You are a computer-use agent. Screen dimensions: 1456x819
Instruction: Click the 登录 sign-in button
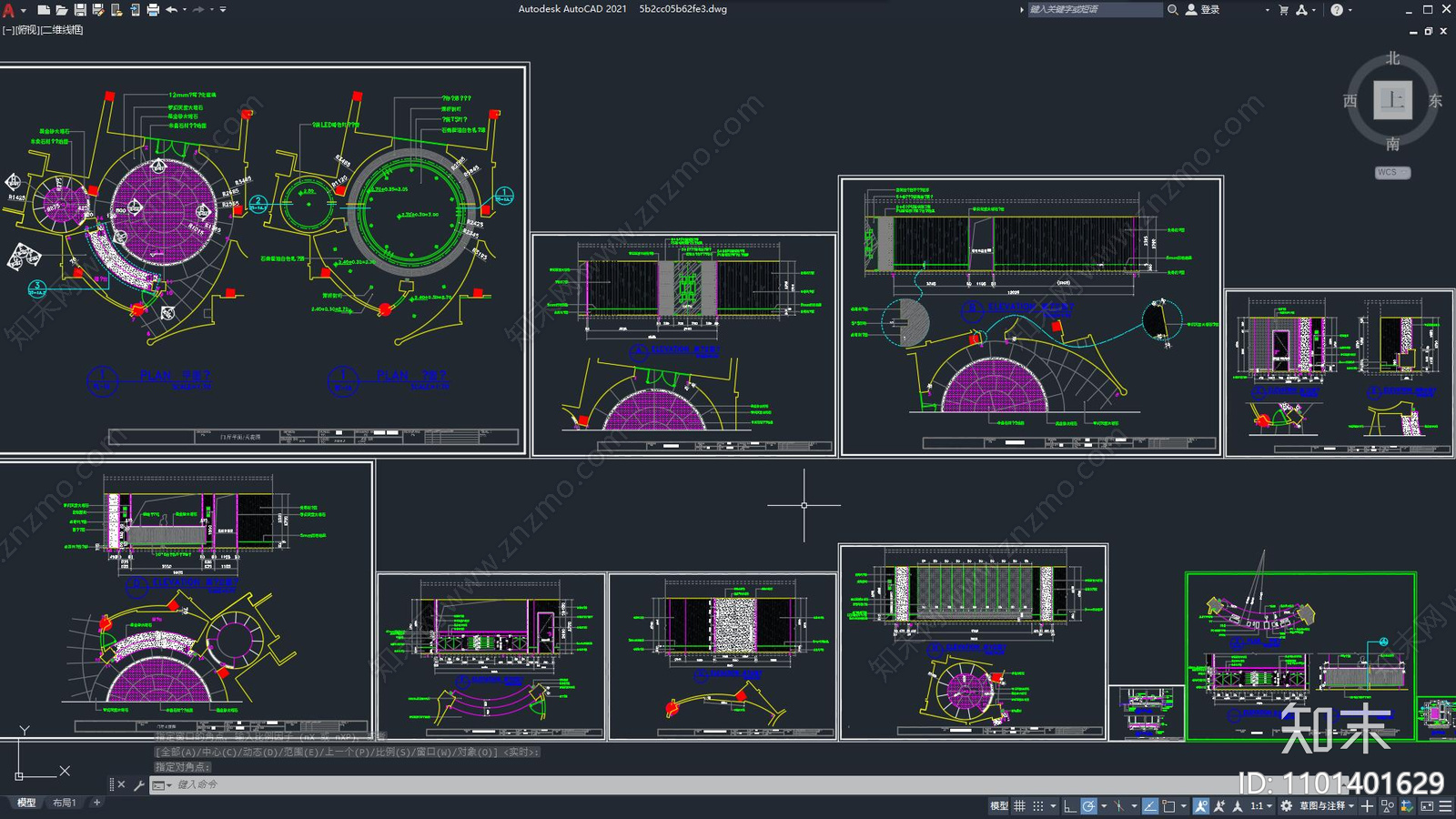pos(1203,9)
